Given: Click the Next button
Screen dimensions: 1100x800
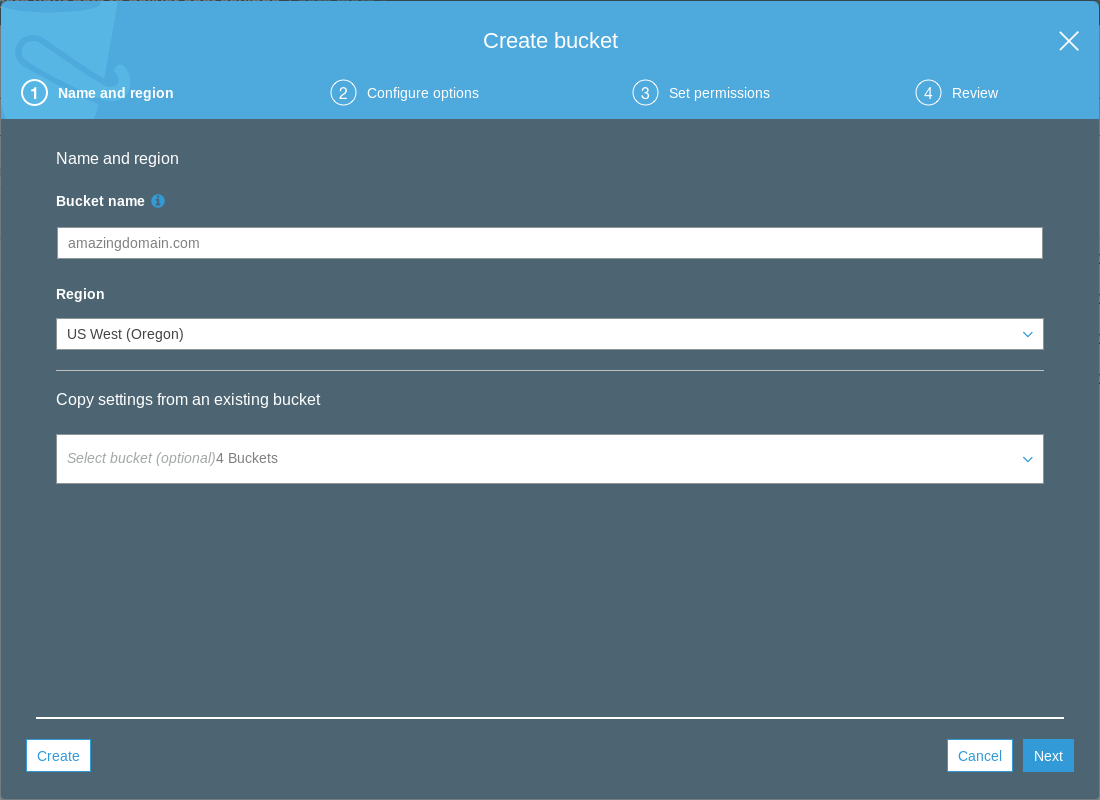Looking at the screenshot, I should coord(1048,756).
